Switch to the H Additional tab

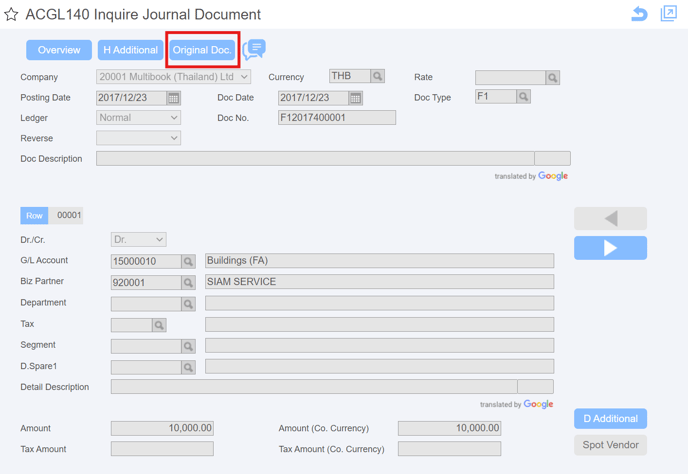click(x=130, y=50)
